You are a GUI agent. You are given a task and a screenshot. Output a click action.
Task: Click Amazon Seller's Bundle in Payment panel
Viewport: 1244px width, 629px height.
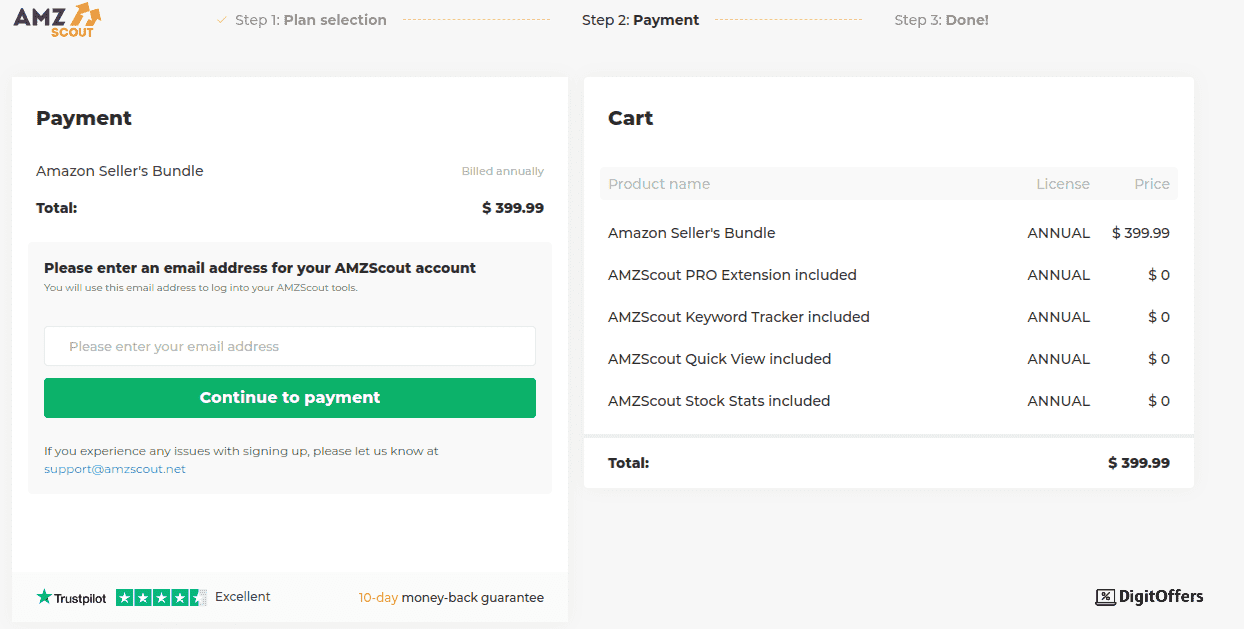(x=120, y=171)
